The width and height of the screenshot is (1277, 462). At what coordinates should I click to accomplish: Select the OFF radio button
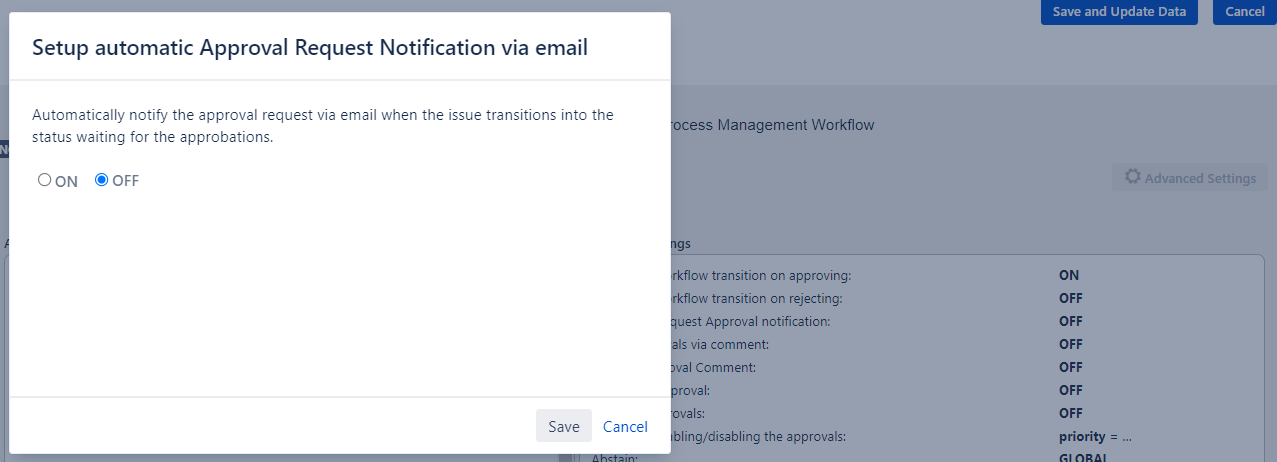pyautogui.click(x=101, y=181)
